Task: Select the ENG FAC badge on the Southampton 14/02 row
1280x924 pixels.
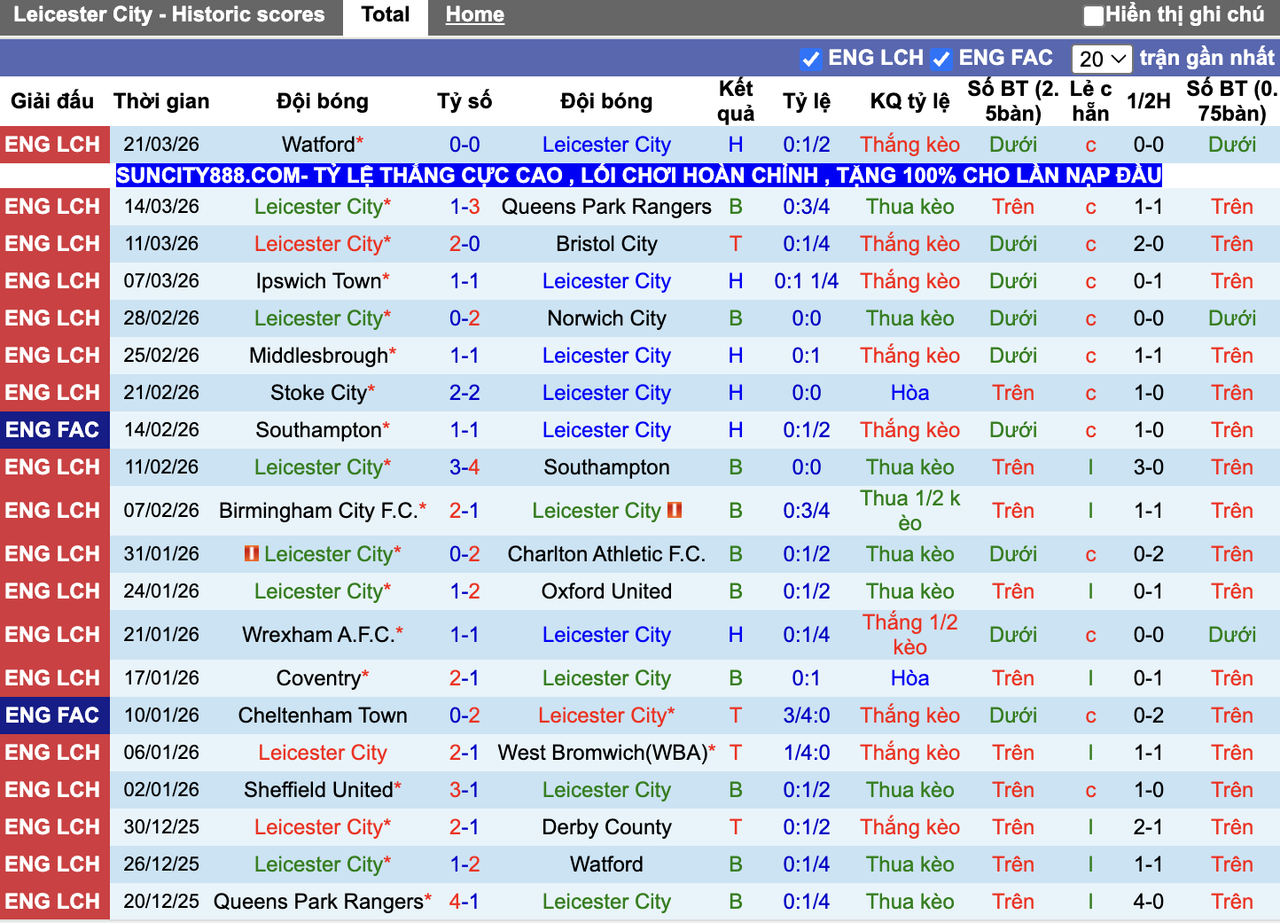Action: (55, 429)
